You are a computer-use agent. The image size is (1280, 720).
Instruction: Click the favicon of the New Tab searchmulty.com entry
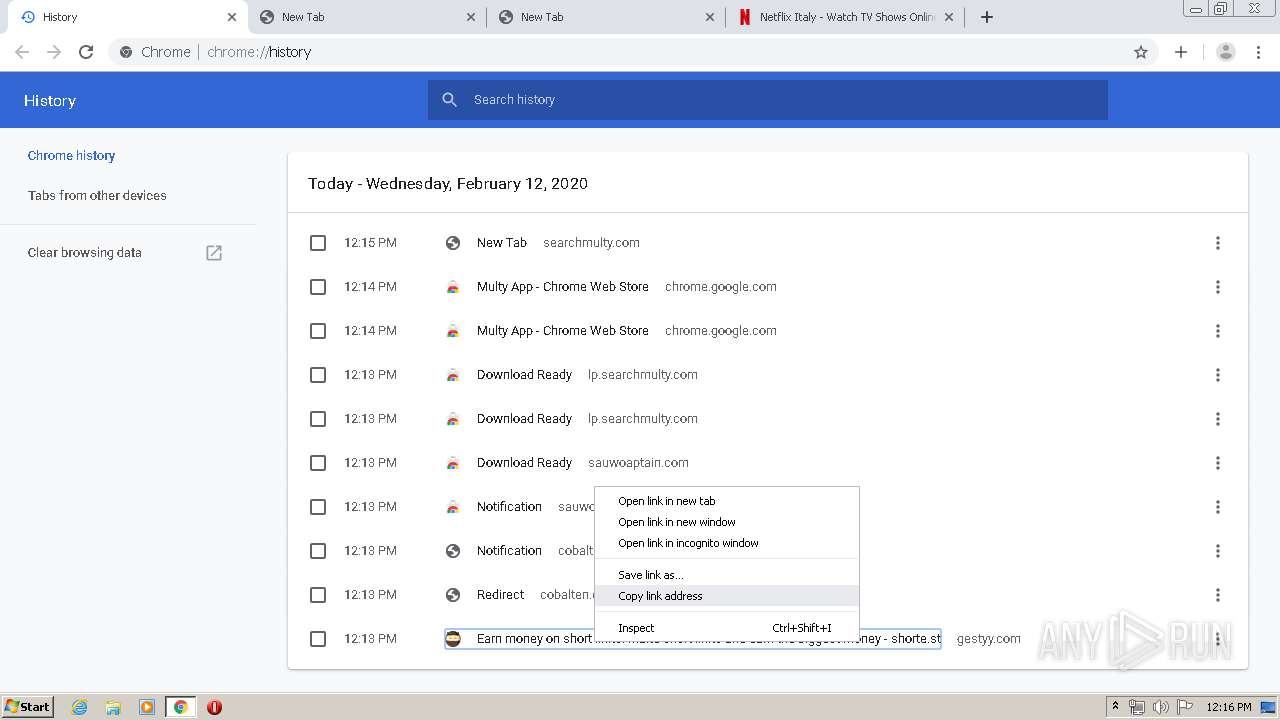click(453, 243)
